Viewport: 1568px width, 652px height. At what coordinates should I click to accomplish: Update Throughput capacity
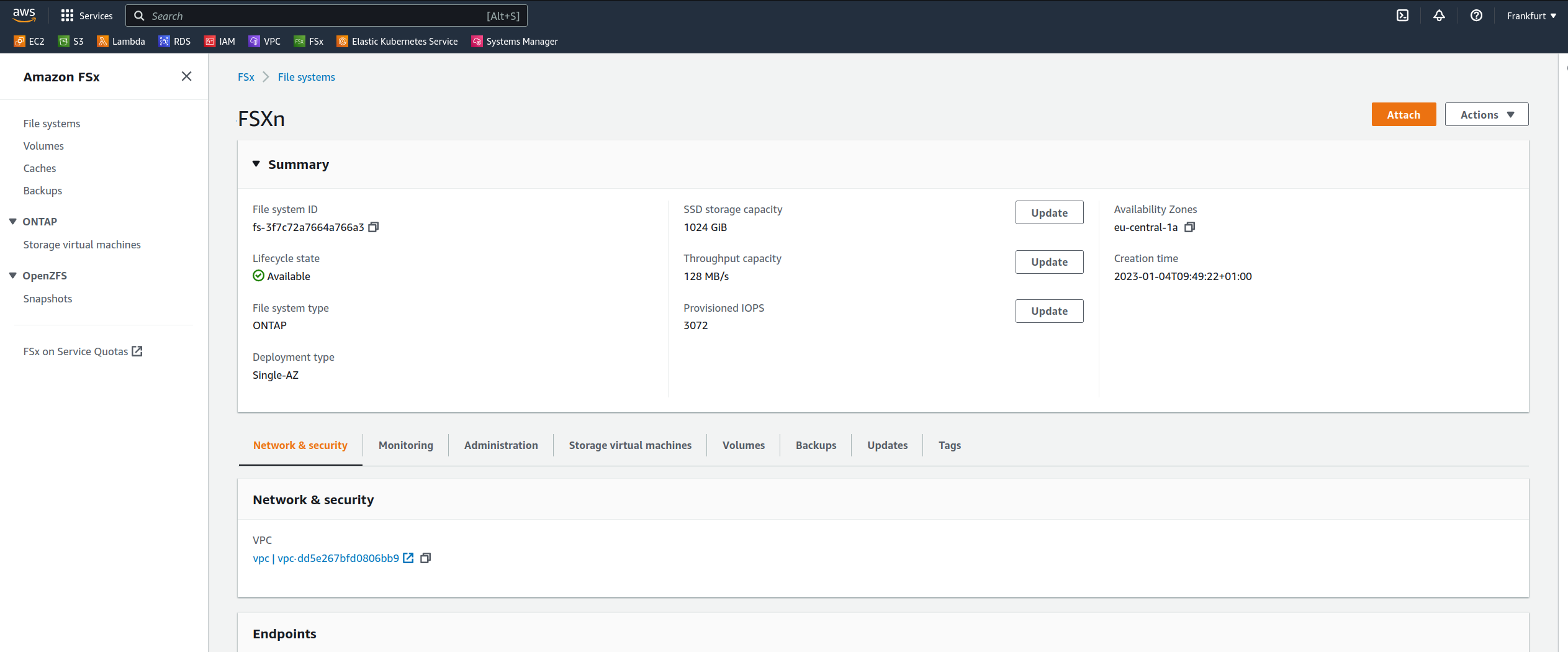1049,262
